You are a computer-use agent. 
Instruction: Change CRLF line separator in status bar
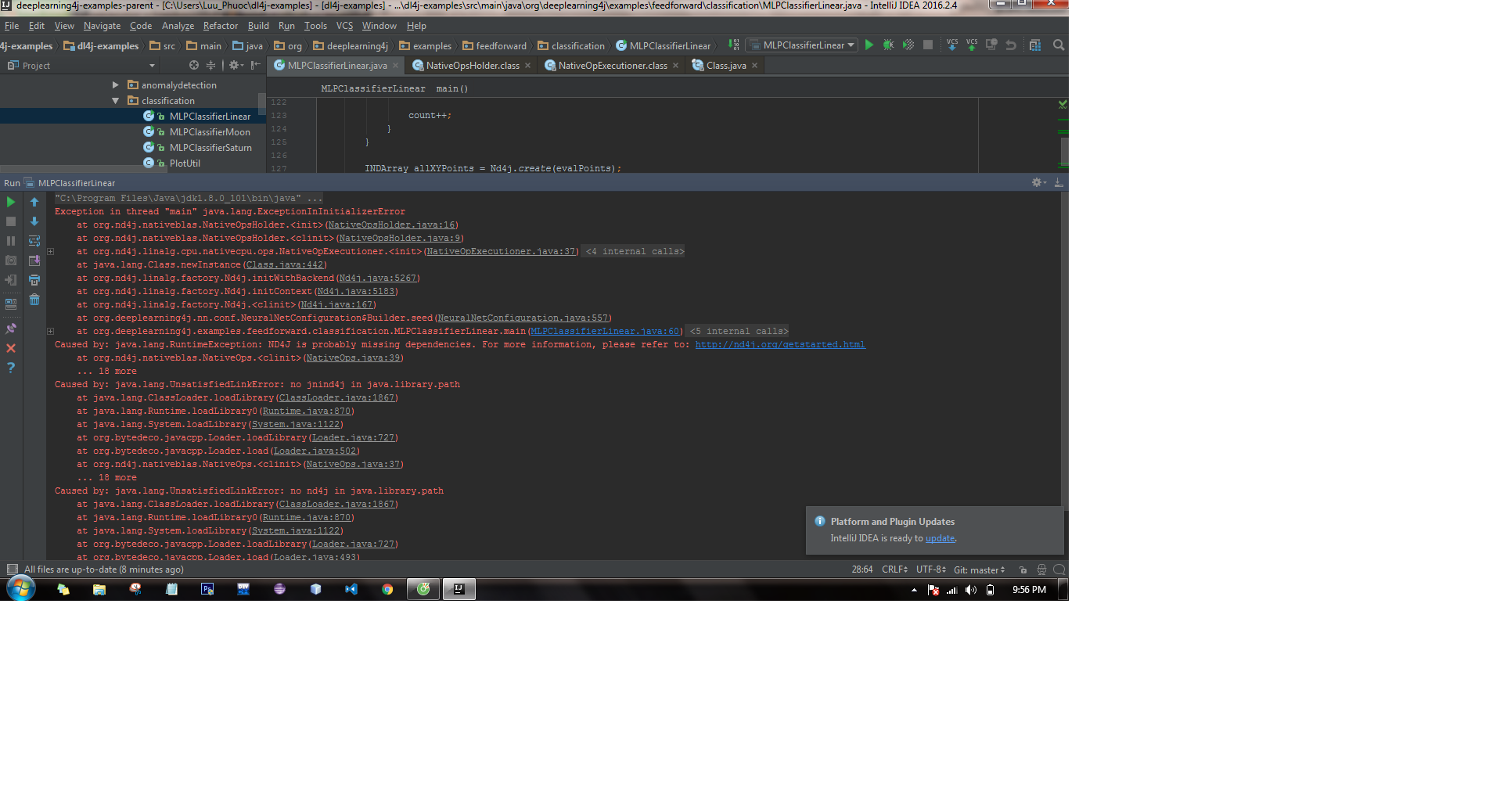[x=894, y=569]
